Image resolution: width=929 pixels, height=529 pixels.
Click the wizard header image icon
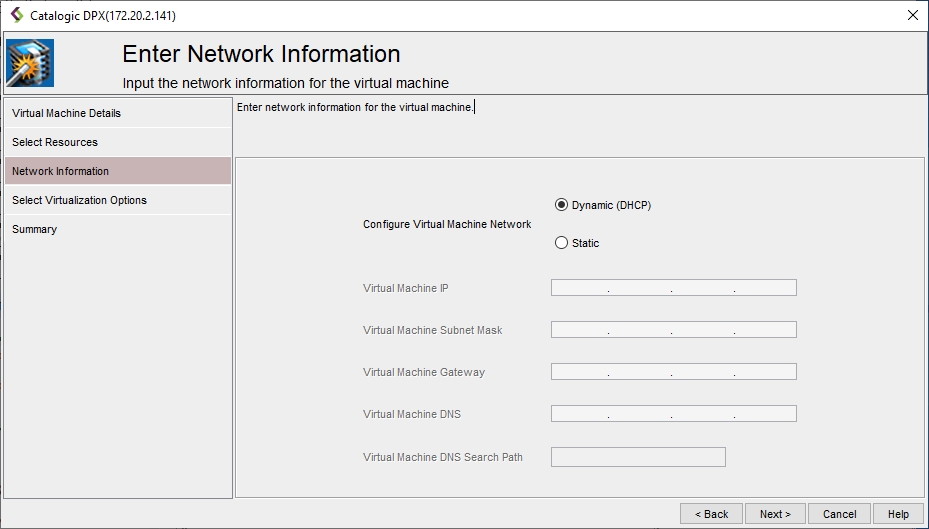click(30, 63)
